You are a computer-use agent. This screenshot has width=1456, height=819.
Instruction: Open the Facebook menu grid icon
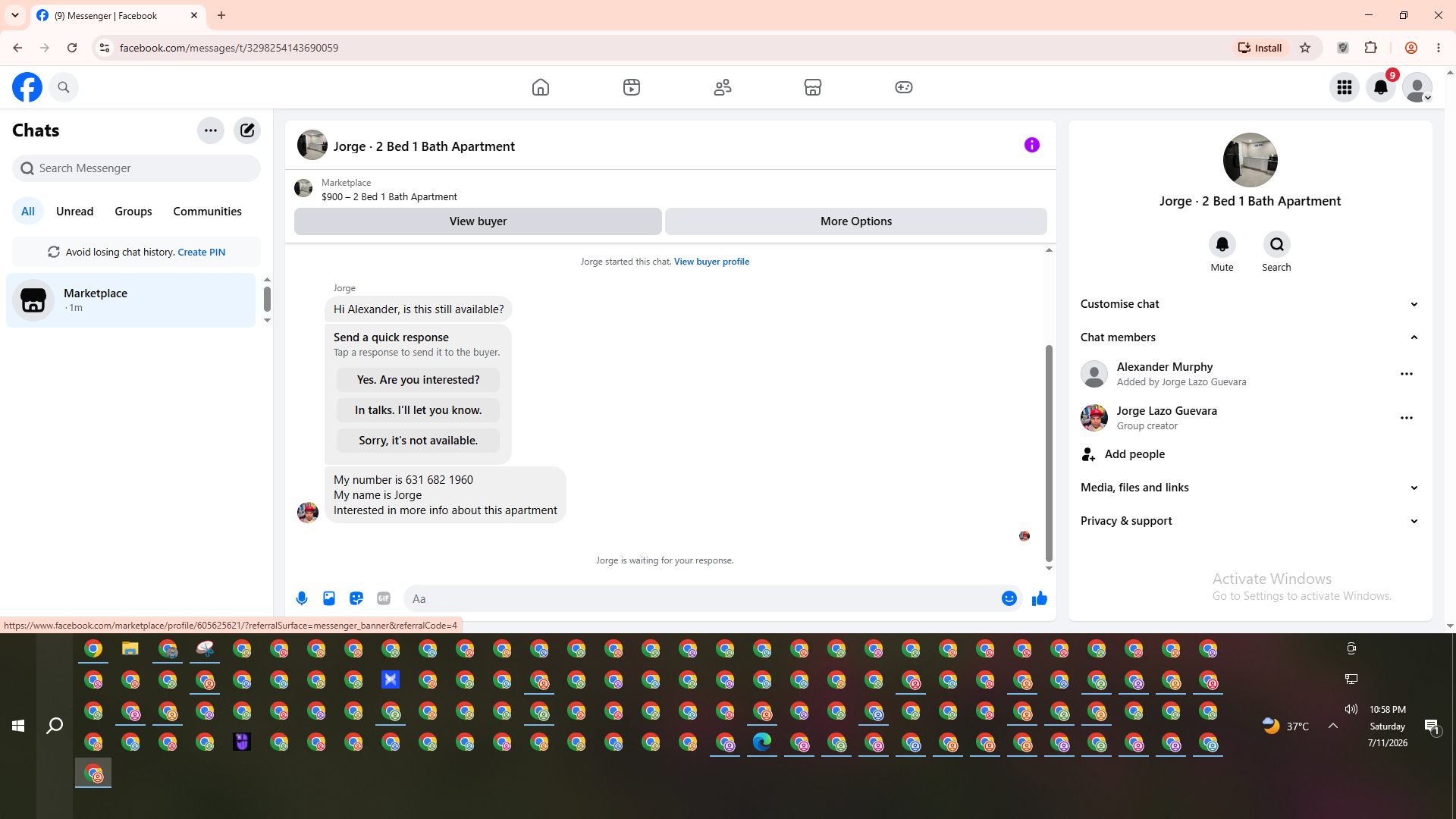pos(1345,87)
